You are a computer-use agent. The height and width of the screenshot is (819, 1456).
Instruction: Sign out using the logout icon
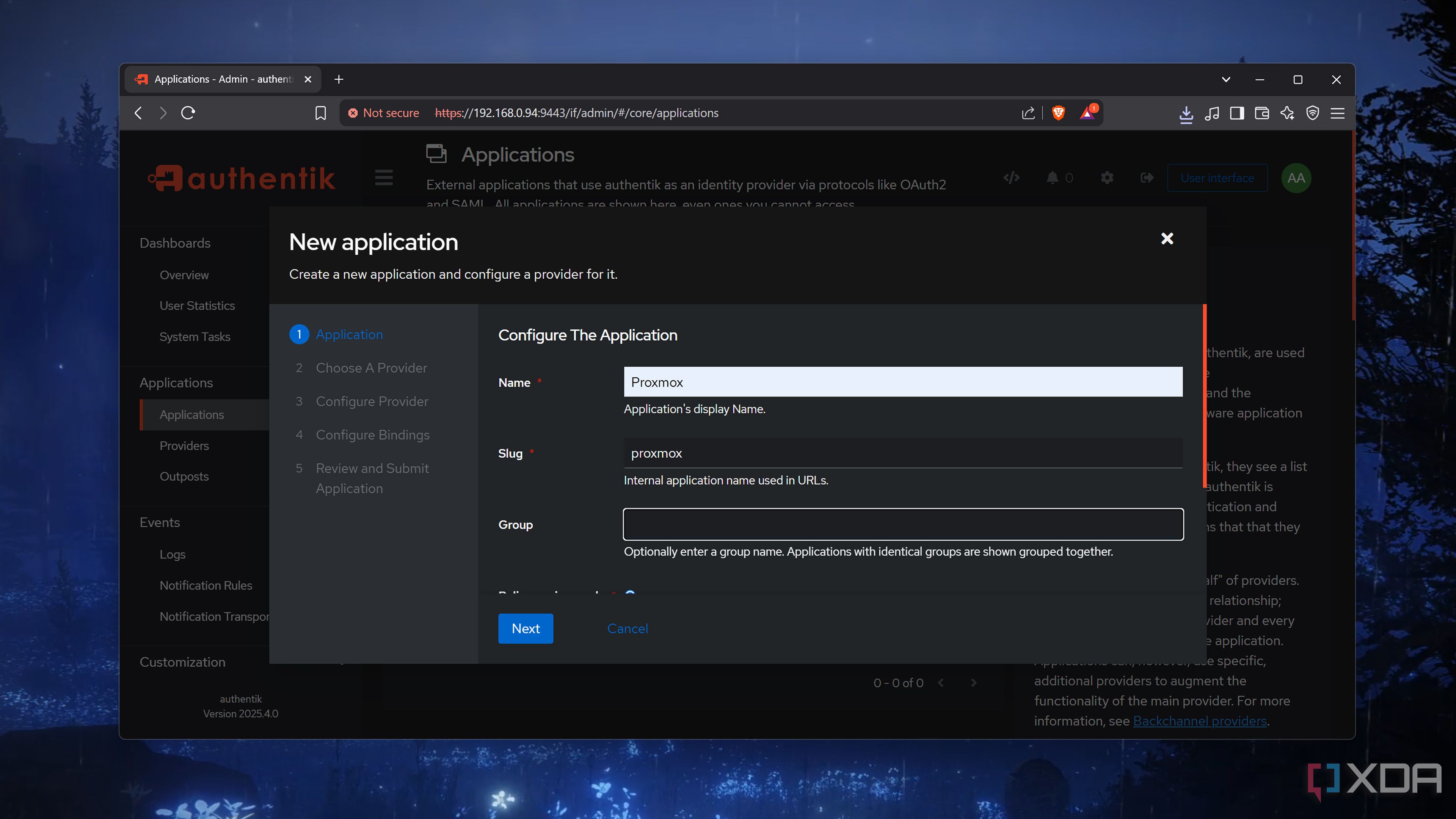(1146, 177)
